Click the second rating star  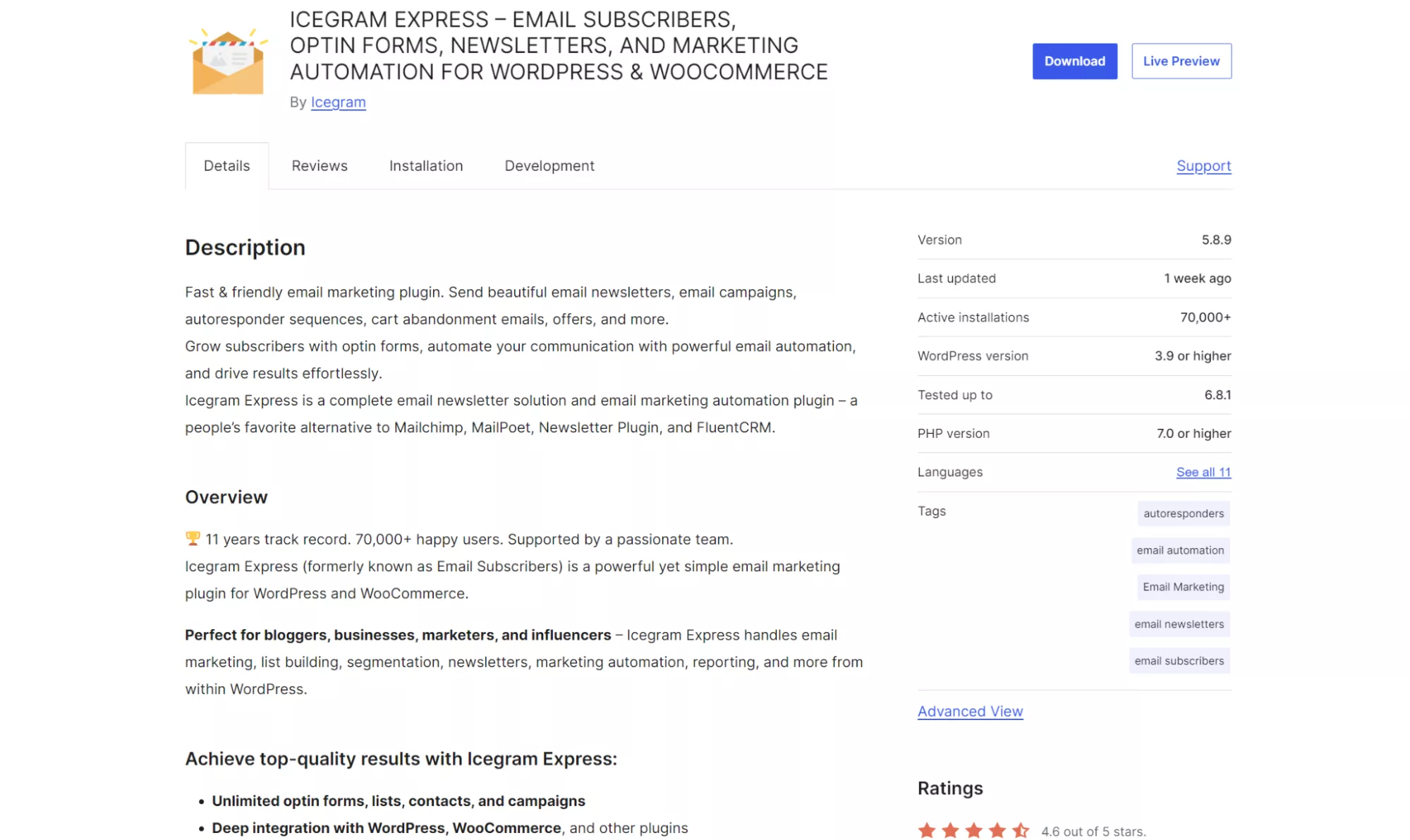click(x=950, y=830)
